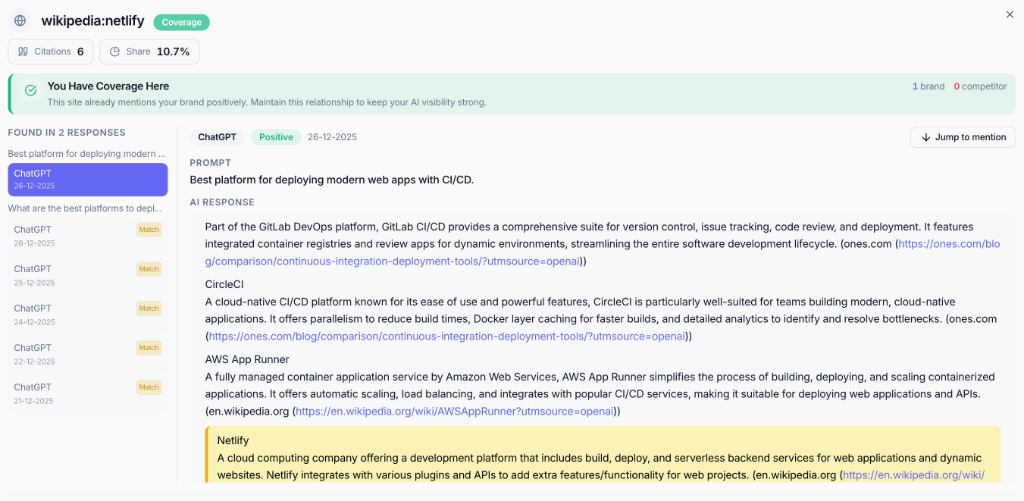1024x501 pixels.
Task: Select ChatGPT response dated 22-12-2025
Action: 88,354
